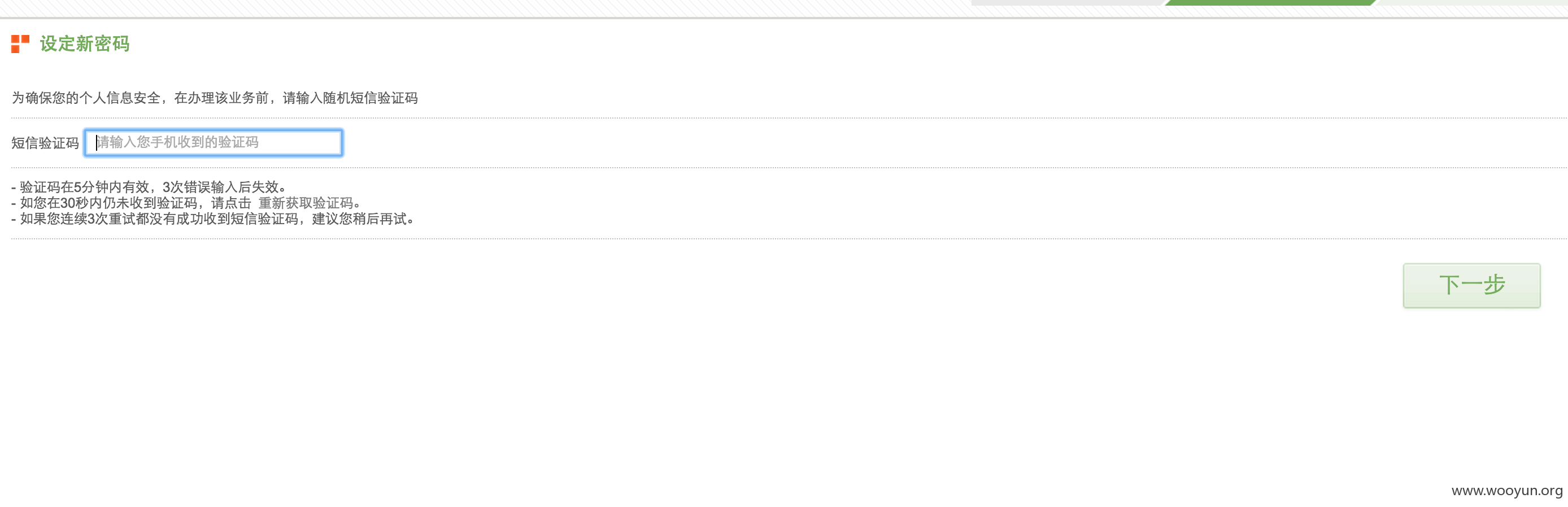
Task: Click the active green progress step segment
Action: pos(1270,2)
